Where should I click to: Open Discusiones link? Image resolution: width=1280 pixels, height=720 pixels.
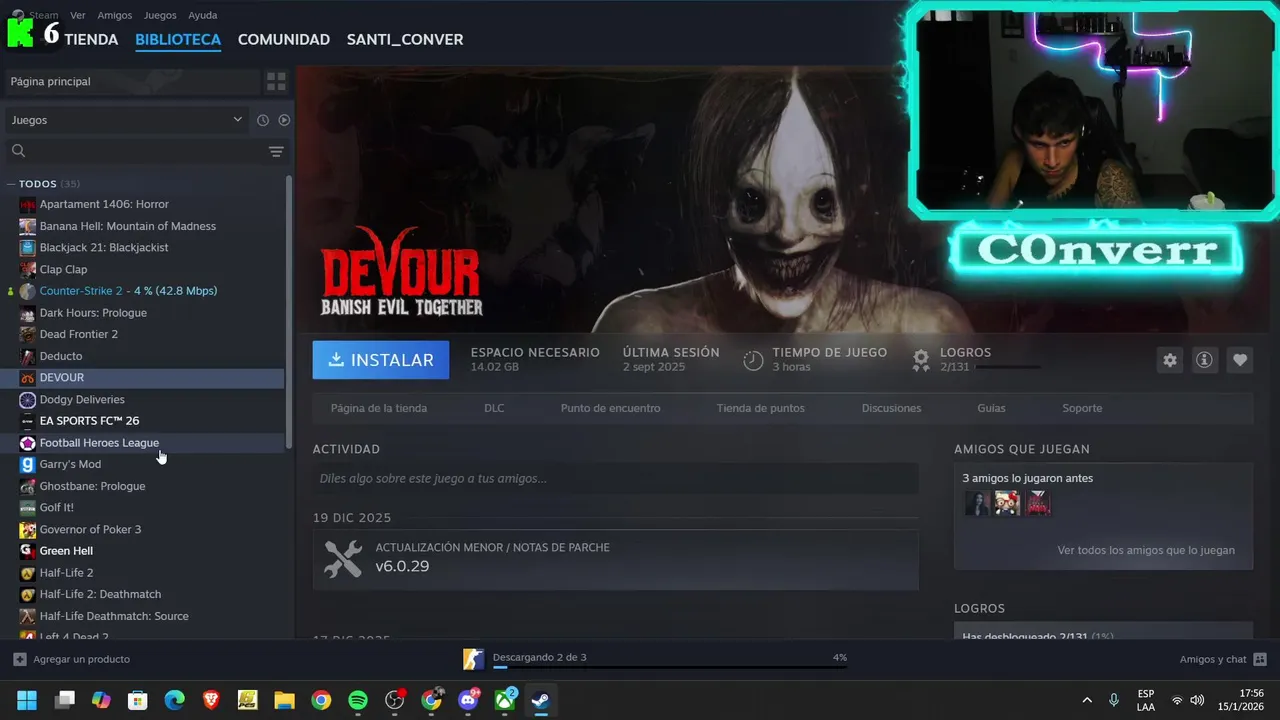pyautogui.click(x=891, y=408)
